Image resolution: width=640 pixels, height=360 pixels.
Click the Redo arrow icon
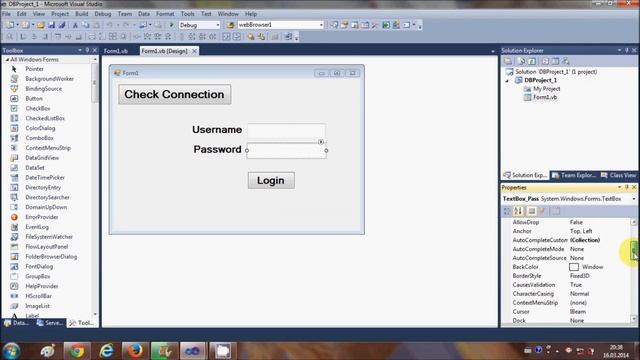coord(126,25)
